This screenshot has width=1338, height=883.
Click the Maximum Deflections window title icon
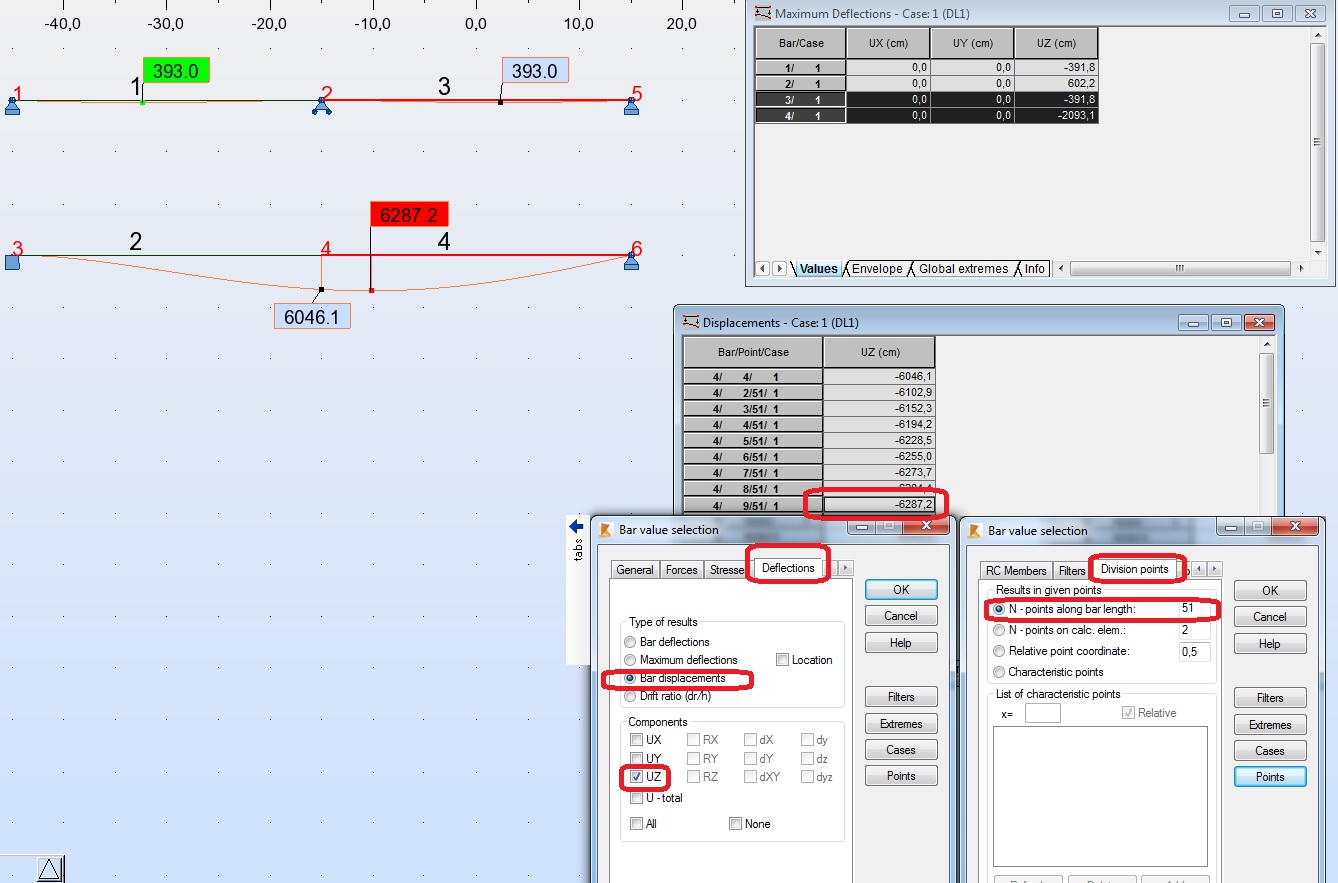click(763, 13)
